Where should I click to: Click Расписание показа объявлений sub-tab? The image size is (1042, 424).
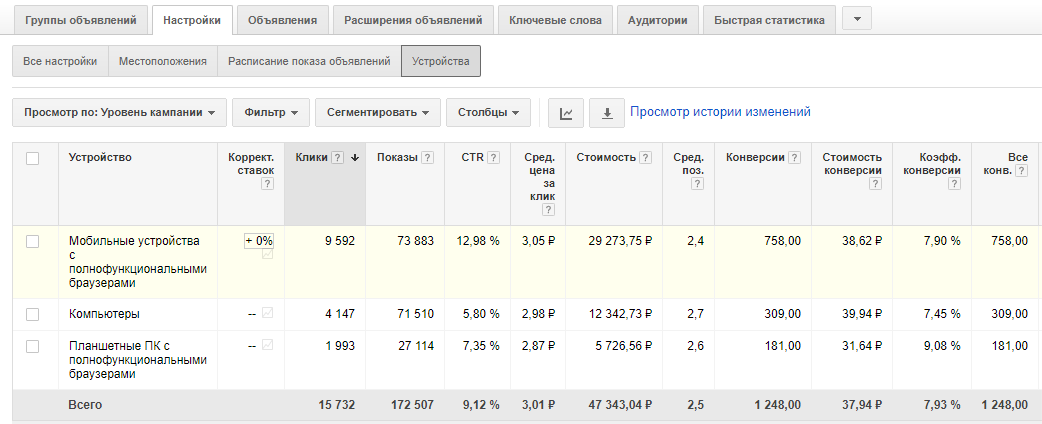(x=309, y=61)
